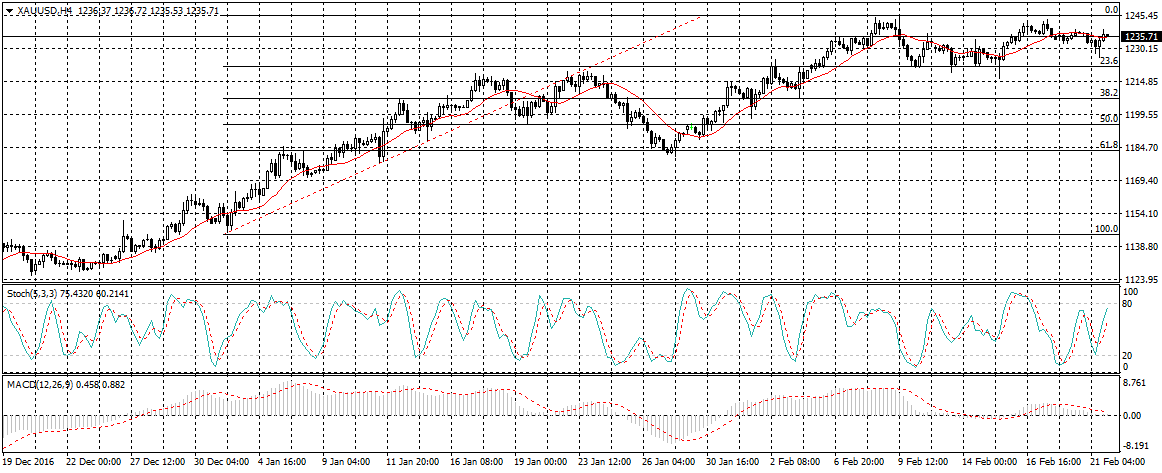Click the -8.191 value on MACD scale
The image size is (1162, 473).
[x=1134, y=446]
